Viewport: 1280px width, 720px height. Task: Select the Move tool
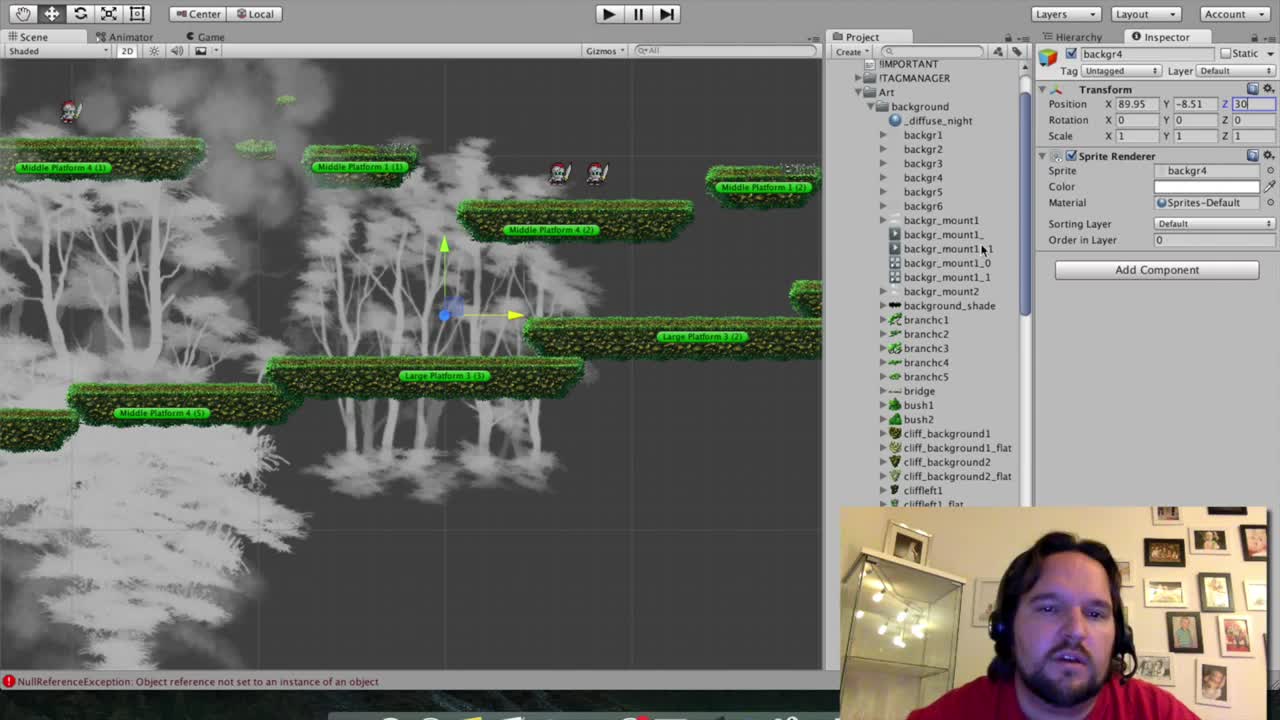point(52,13)
